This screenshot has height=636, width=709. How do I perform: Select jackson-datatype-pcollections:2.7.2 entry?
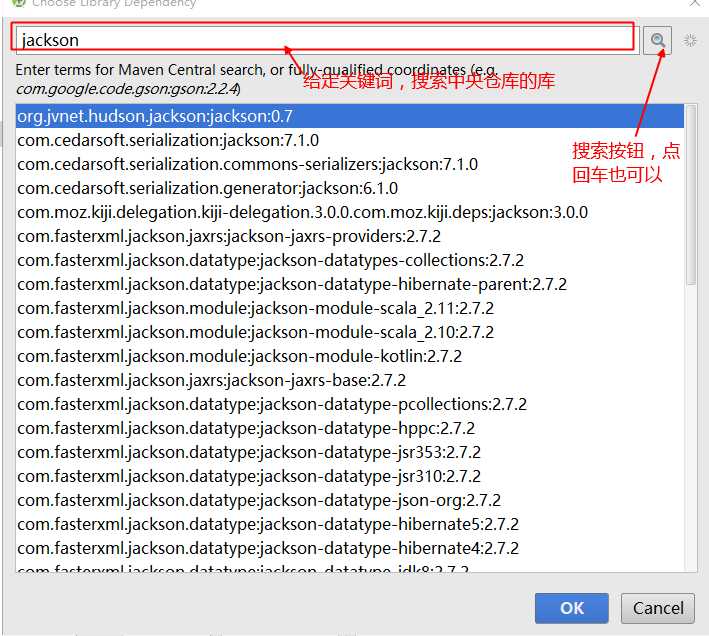point(350,404)
